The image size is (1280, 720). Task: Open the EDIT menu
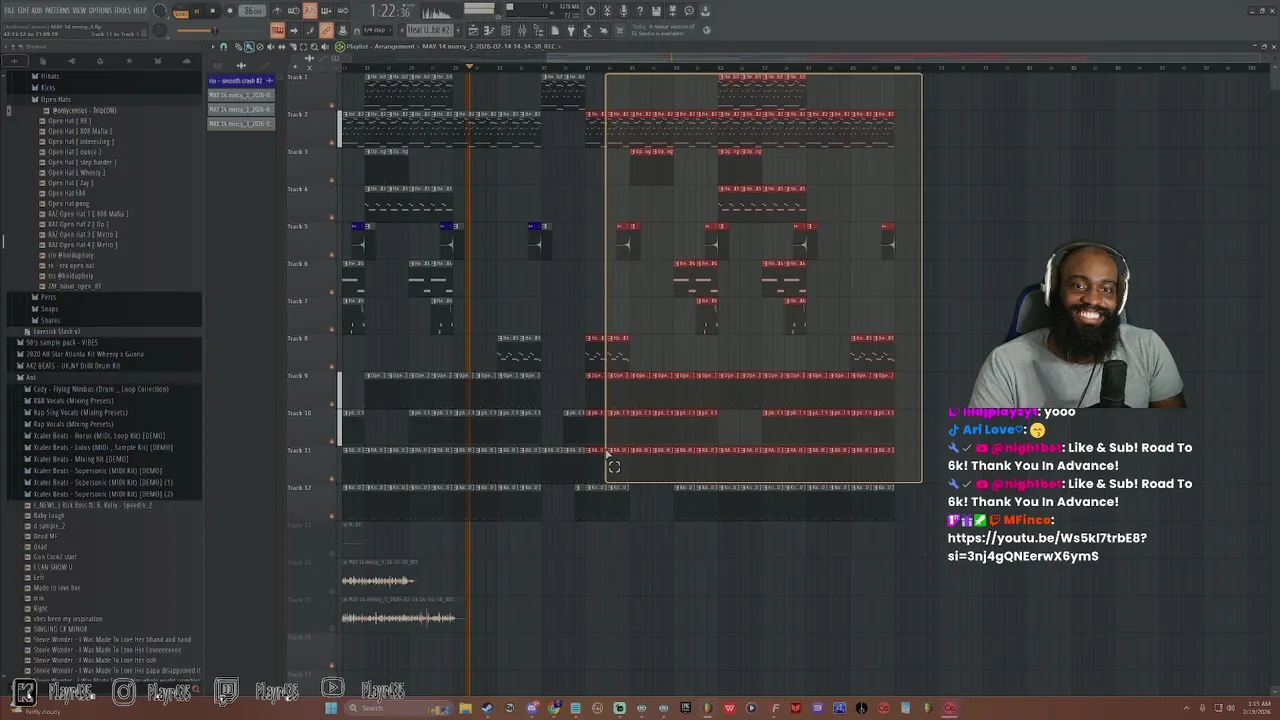click(23, 10)
